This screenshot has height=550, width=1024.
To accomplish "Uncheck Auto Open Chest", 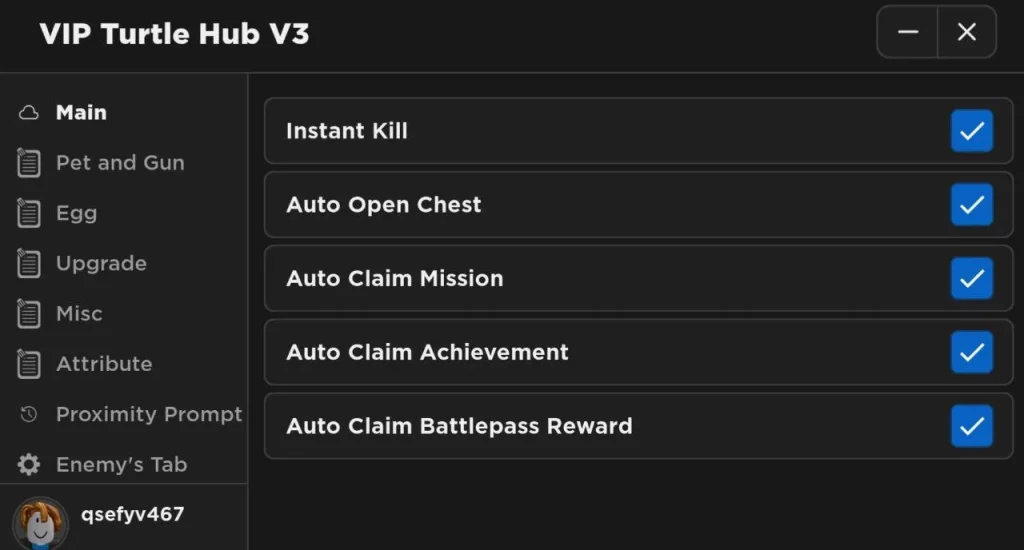I will click(971, 205).
